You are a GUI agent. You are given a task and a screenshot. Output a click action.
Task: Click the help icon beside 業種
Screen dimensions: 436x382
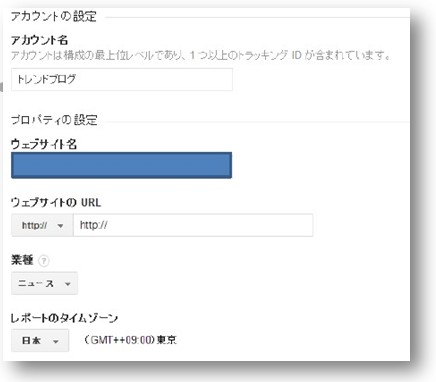point(44,261)
